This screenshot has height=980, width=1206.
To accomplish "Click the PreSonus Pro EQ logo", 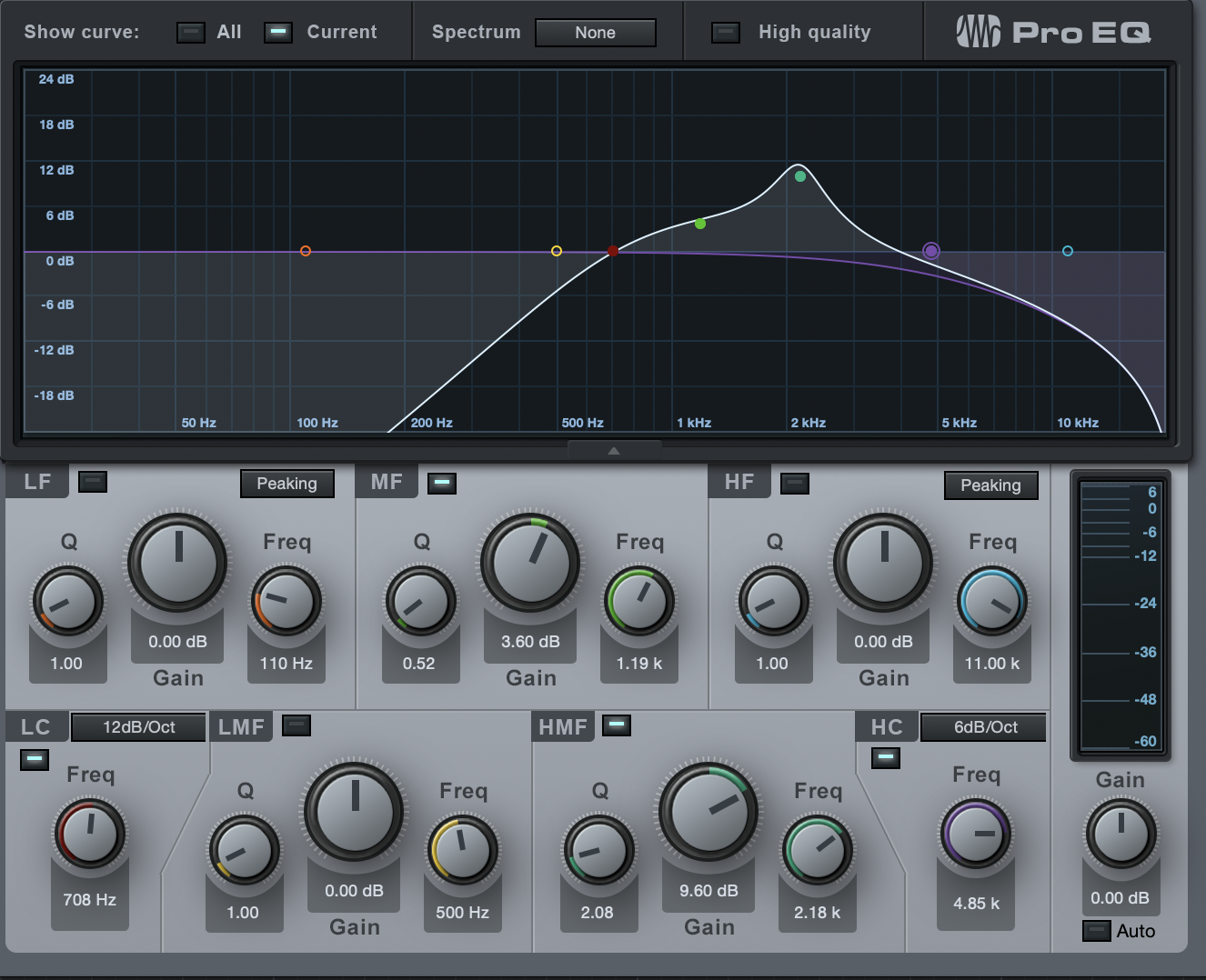I will tap(1053, 33).
